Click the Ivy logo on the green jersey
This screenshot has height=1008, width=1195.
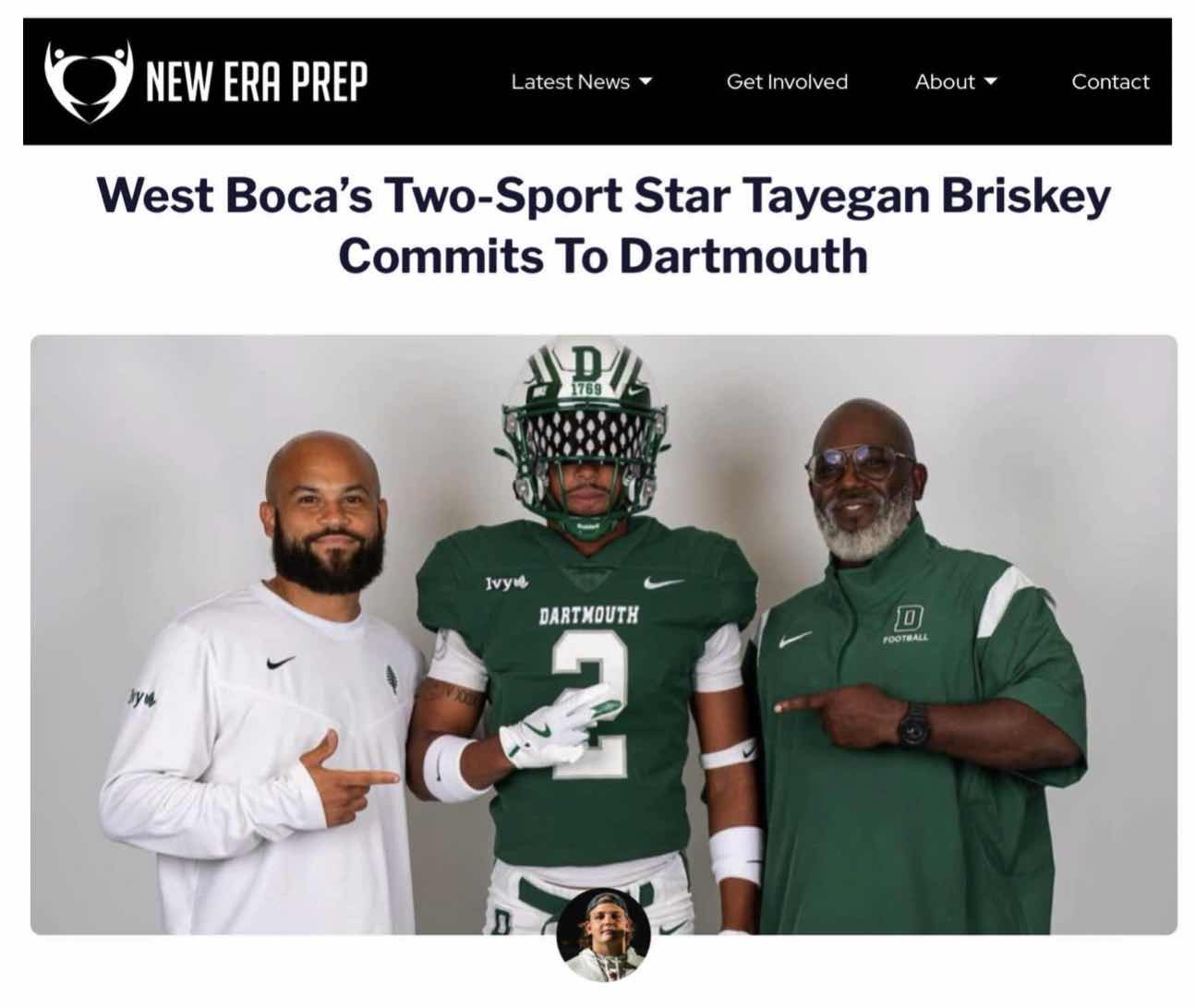(x=503, y=582)
